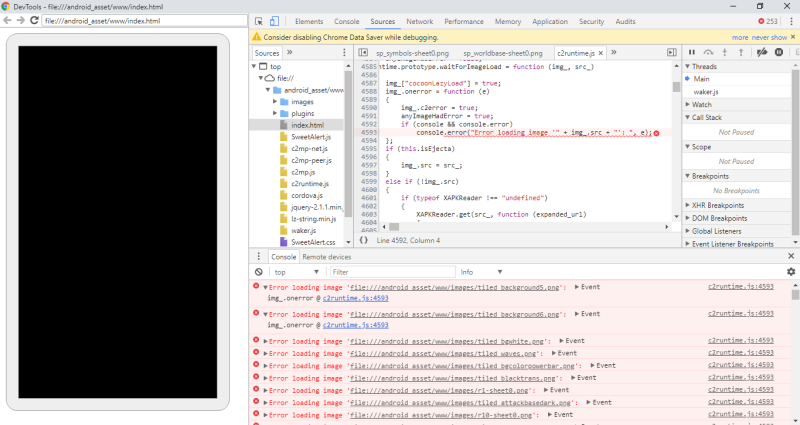
Task: Open the console drawer three-dot menu
Action: click(x=259, y=256)
